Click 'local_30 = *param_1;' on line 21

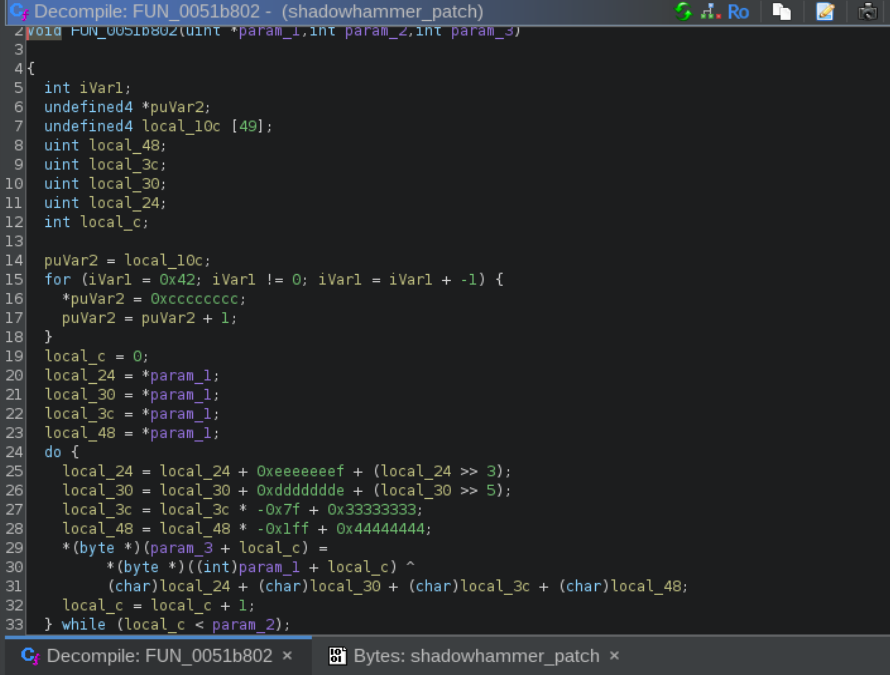pos(132,395)
